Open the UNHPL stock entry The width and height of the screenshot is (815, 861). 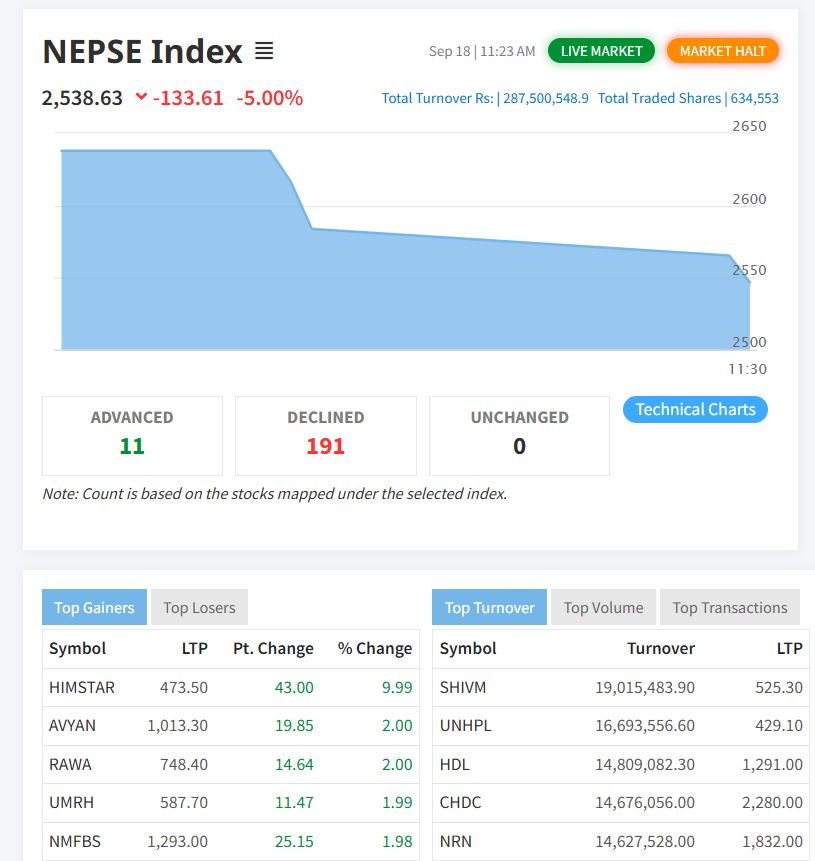click(465, 726)
